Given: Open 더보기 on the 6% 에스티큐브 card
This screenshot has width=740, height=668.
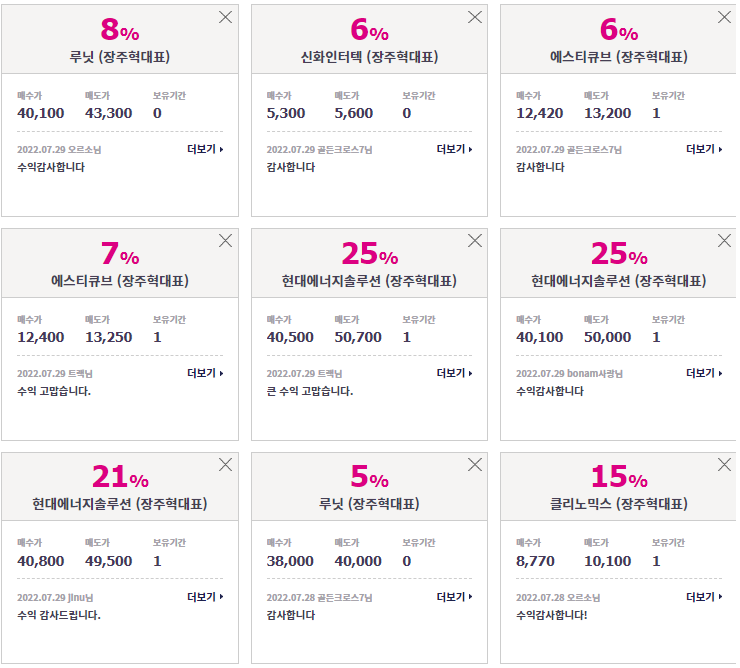Looking at the screenshot, I should coord(704,149).
